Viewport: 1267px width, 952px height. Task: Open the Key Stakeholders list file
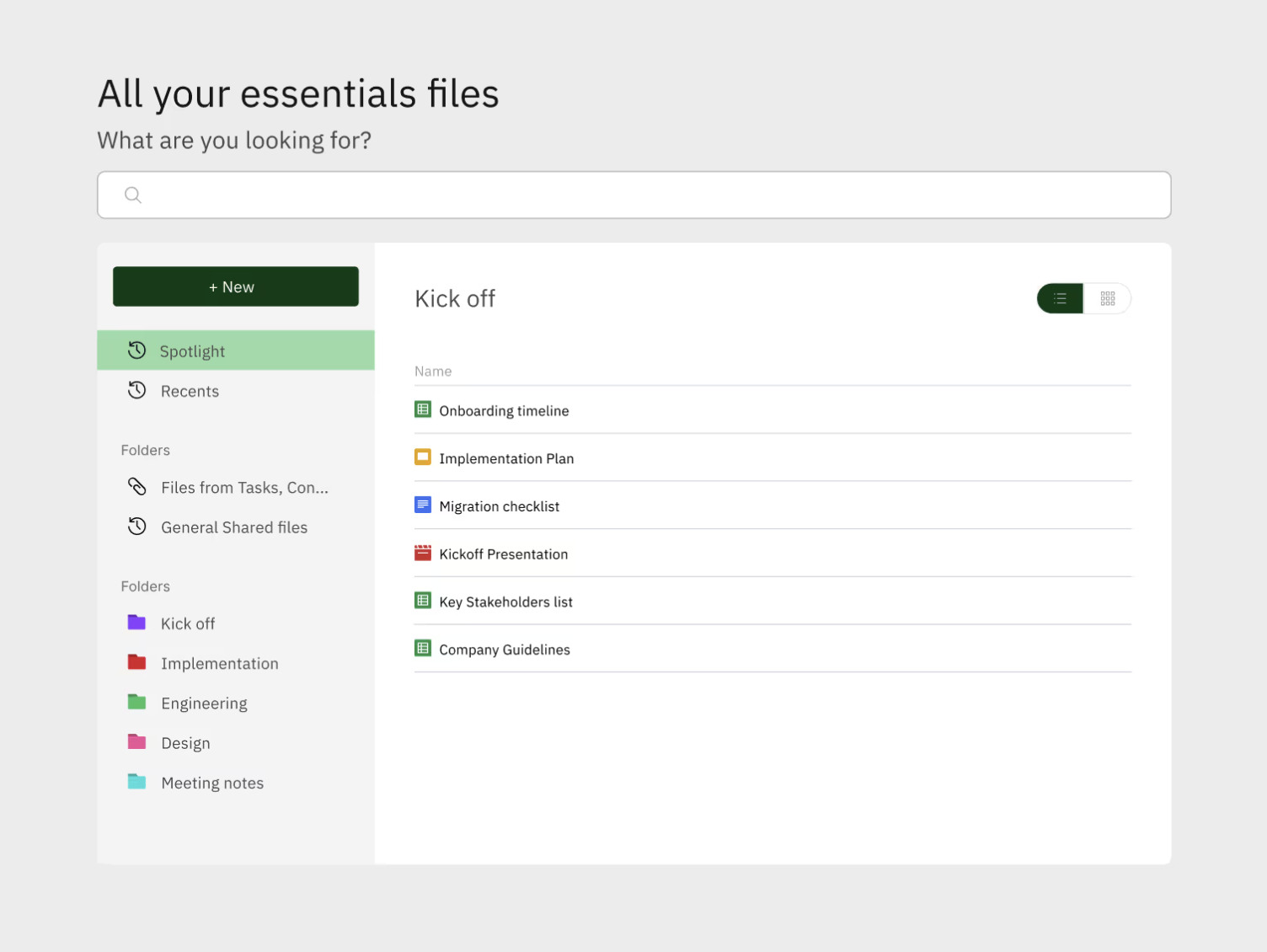click(505, 602)
